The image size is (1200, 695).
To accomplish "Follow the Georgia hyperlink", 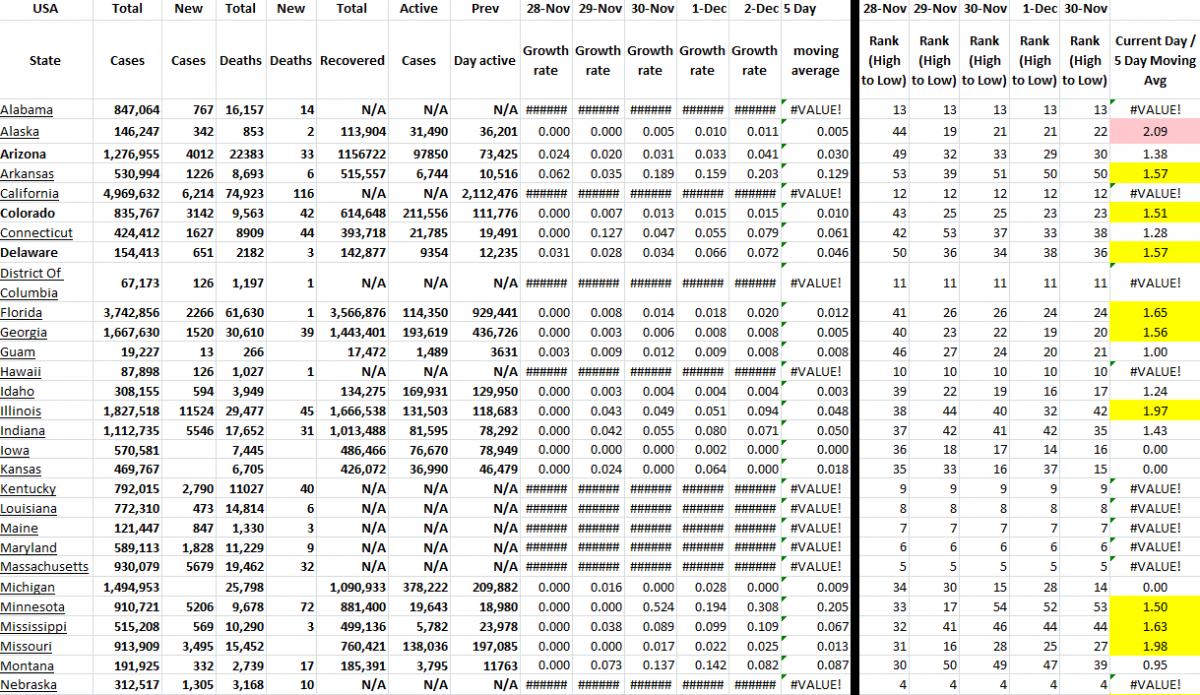I will coord(30,332).
